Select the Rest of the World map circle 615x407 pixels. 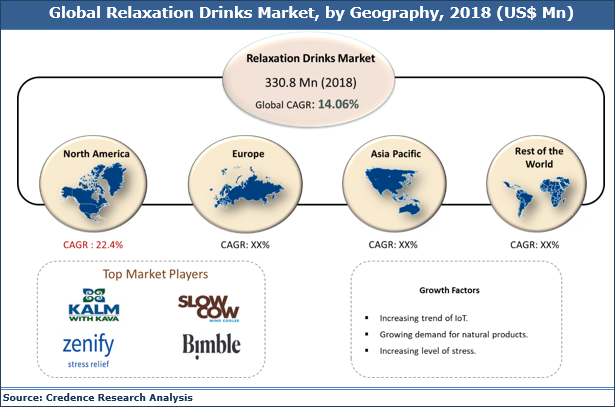tap(533, 186)
